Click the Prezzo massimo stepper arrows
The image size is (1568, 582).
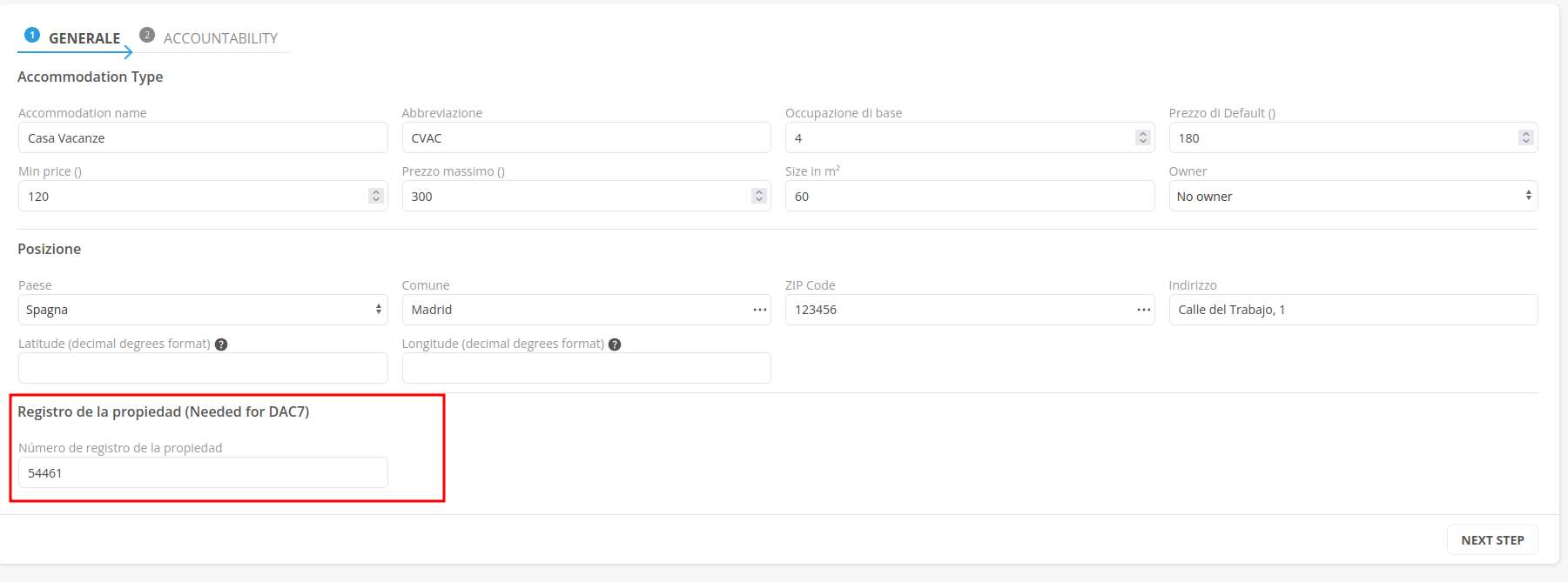[758, 196]
